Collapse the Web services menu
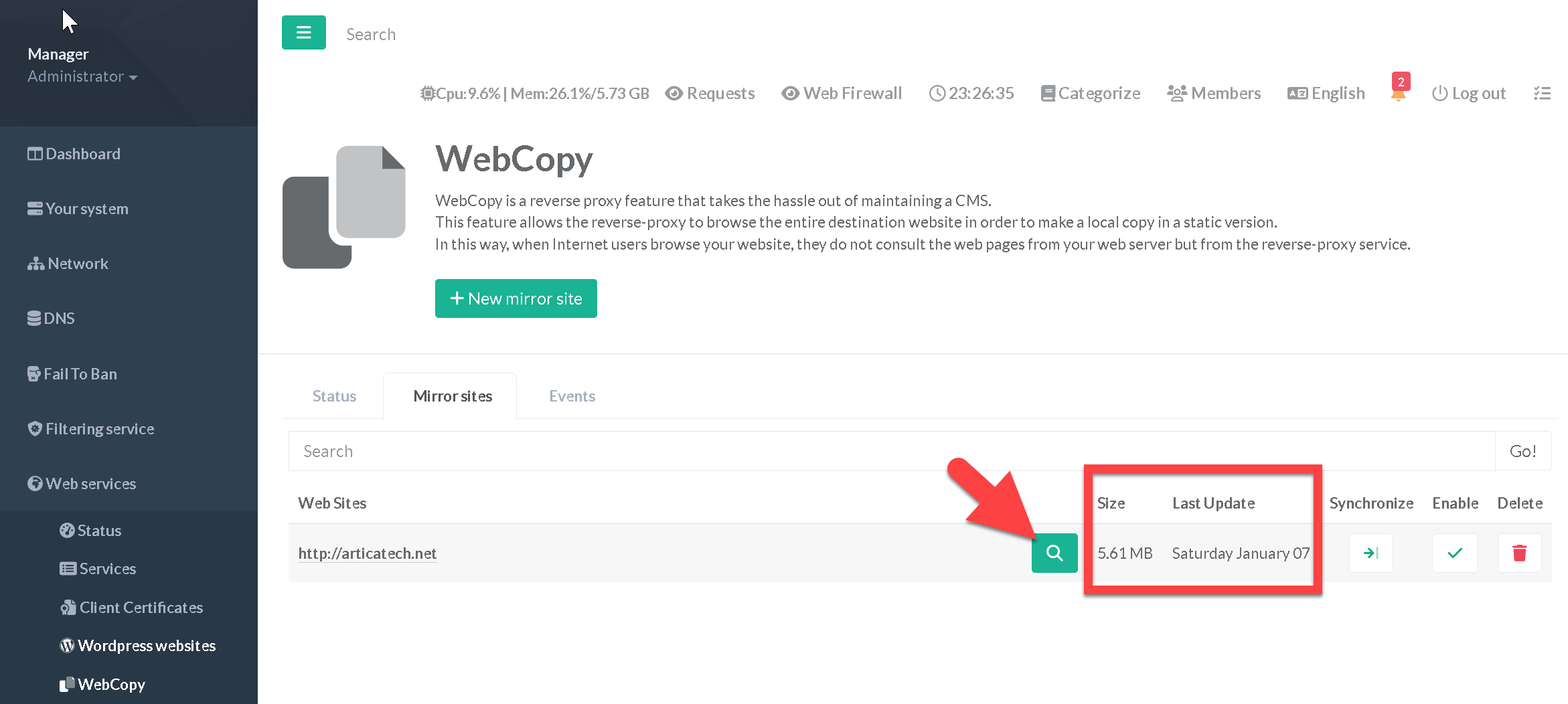1568x704 pixels. coord(90,484)
